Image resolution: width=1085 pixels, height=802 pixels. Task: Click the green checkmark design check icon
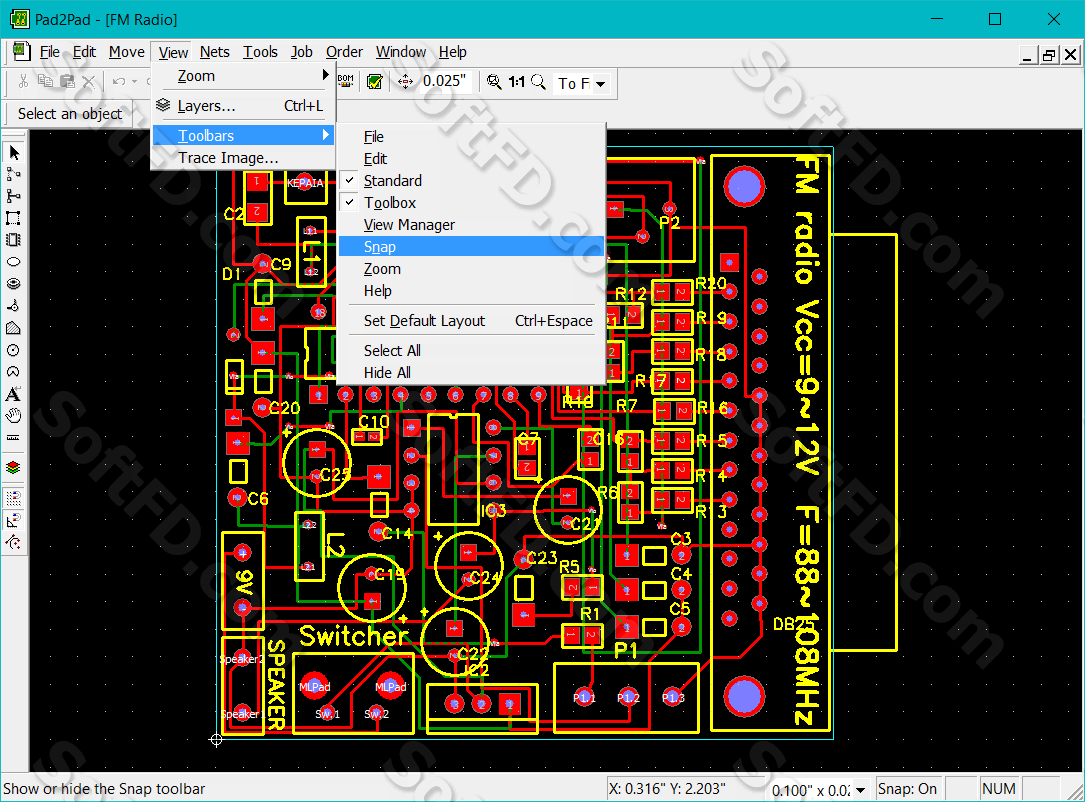pyautogui.click(x=374, y=82)
